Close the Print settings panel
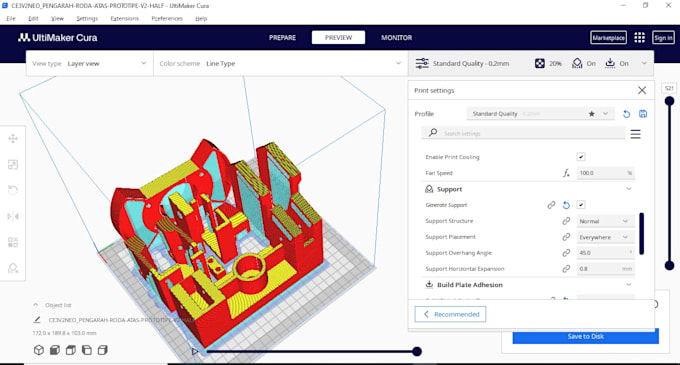This screenshot has height=365, width=680. (642, 90)
